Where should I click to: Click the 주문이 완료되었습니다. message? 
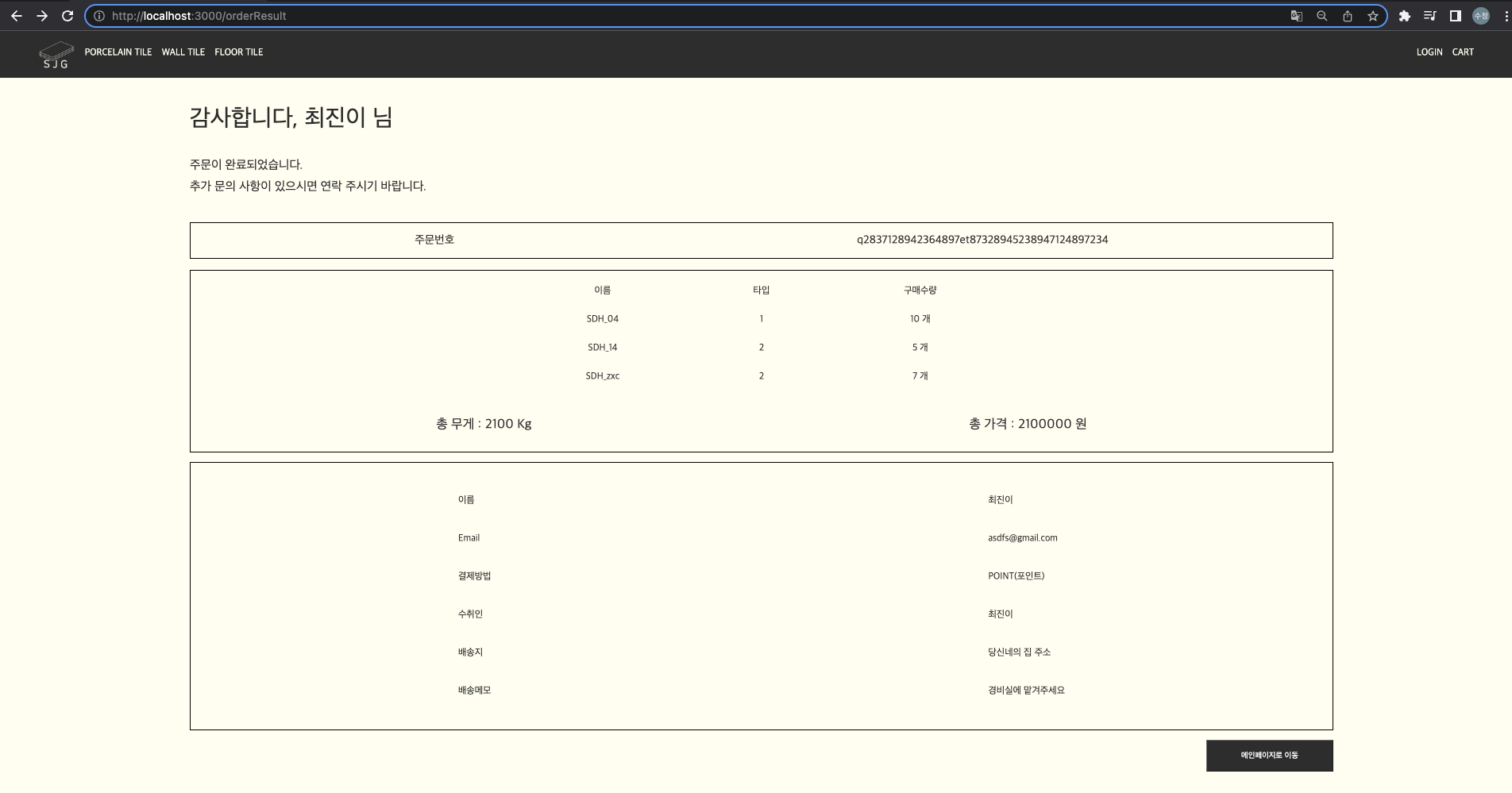[246, 164]
